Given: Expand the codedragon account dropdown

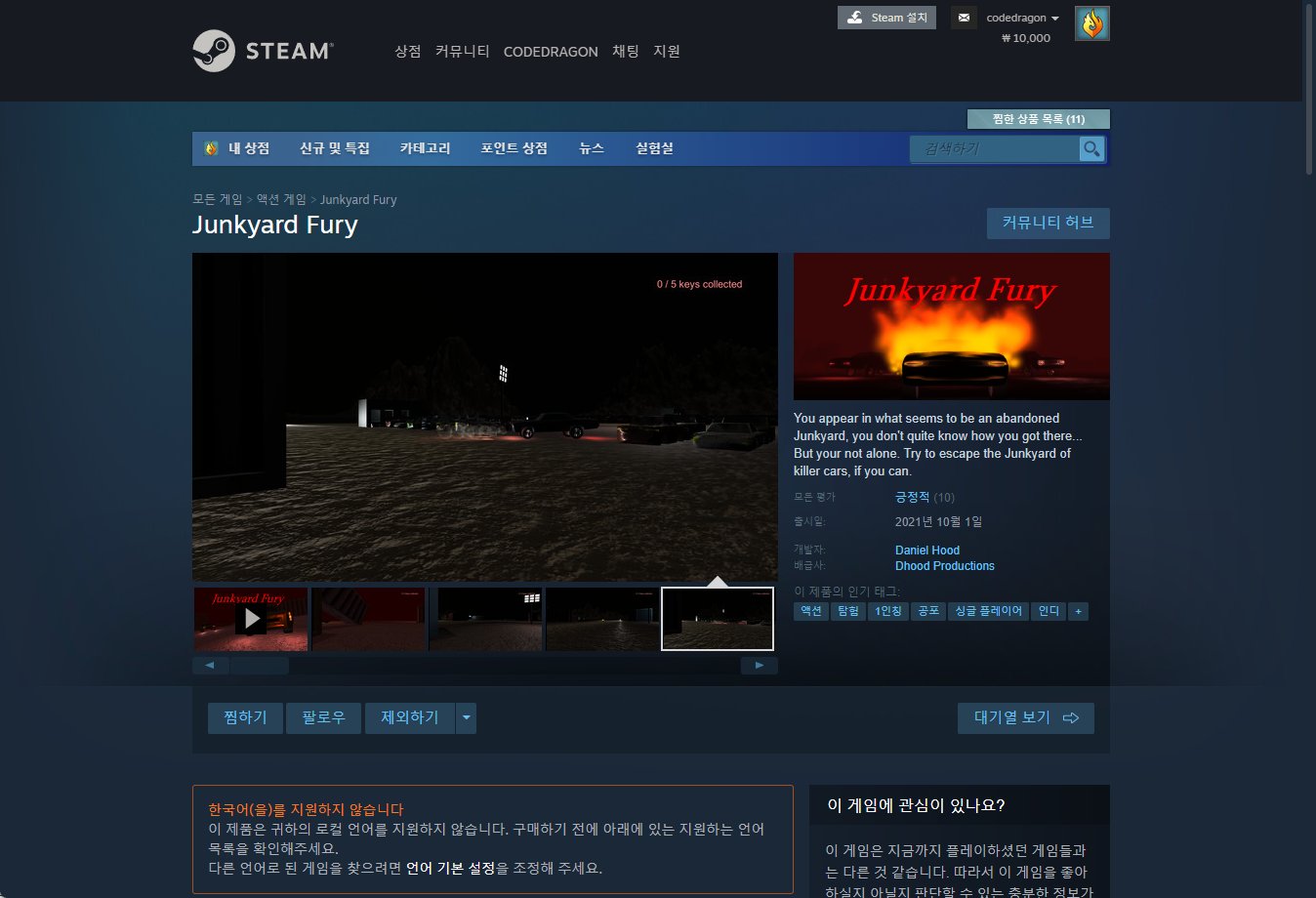Looking at the screenshot, I should tap(1022, 18).
